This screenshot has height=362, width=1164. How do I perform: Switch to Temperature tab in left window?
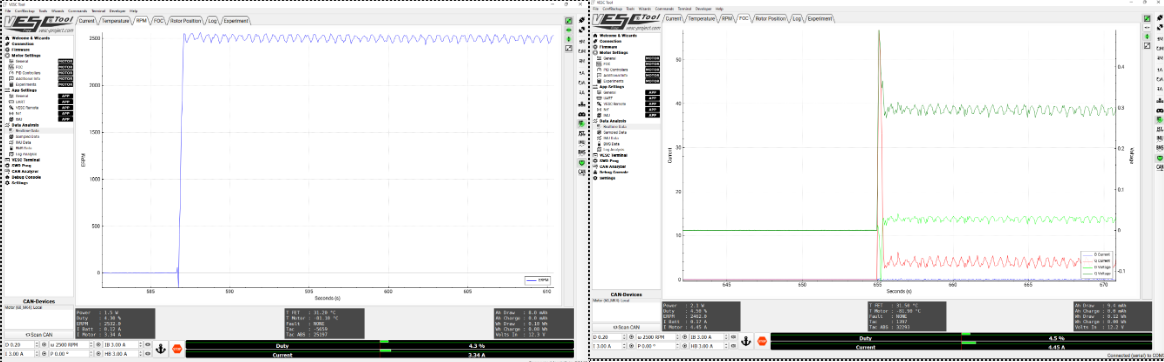click(115, 21)
